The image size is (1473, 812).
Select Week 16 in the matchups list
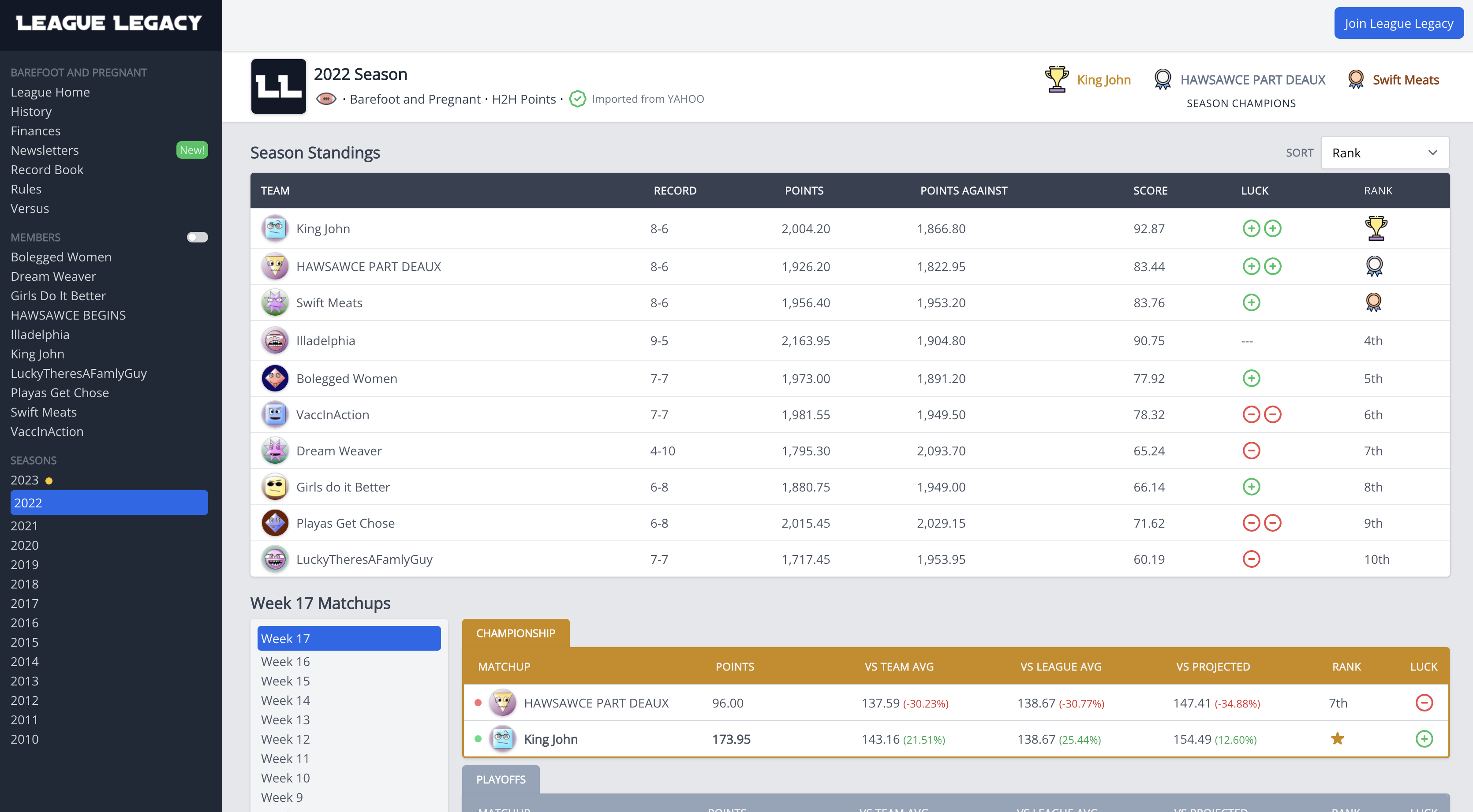point(285,662)
